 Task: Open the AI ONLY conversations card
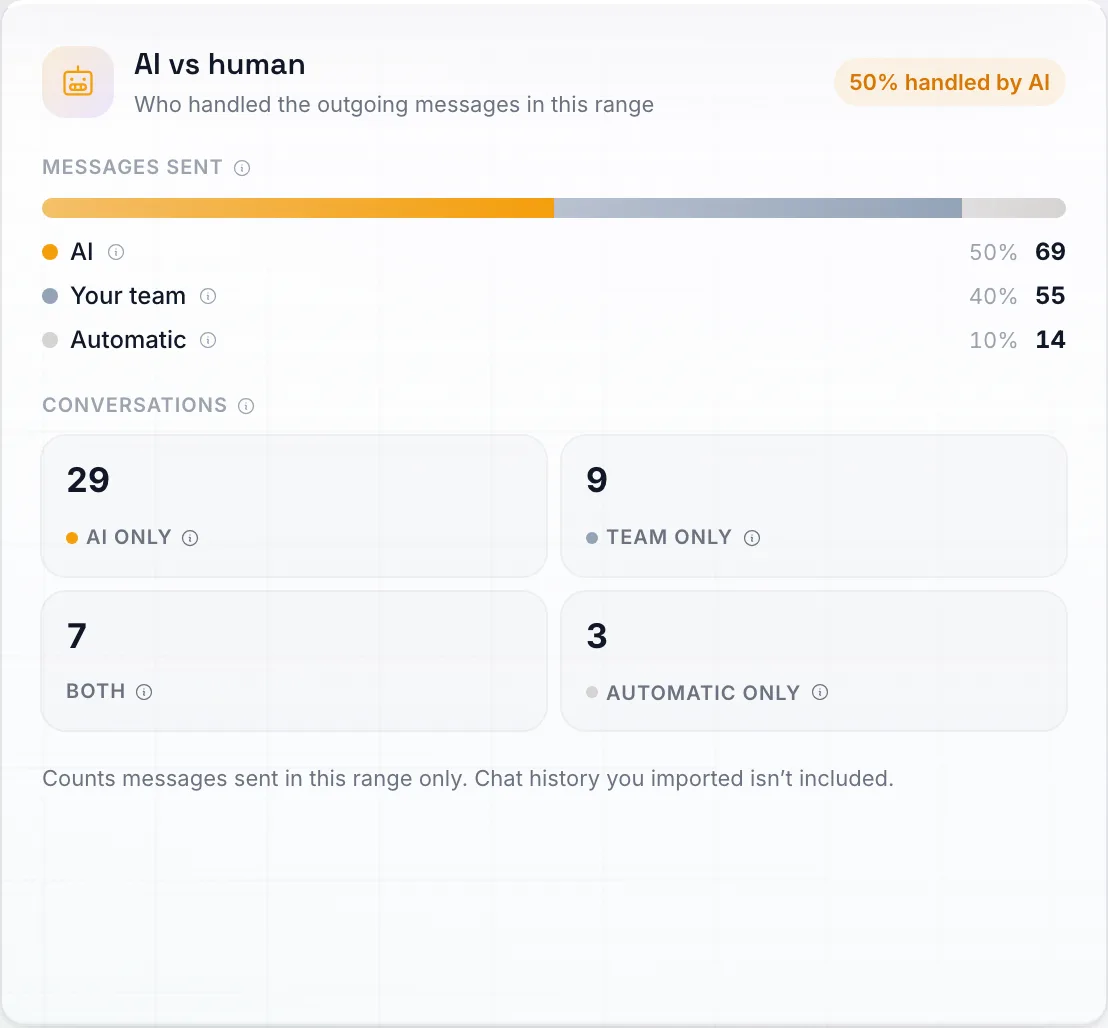[294, 506]
